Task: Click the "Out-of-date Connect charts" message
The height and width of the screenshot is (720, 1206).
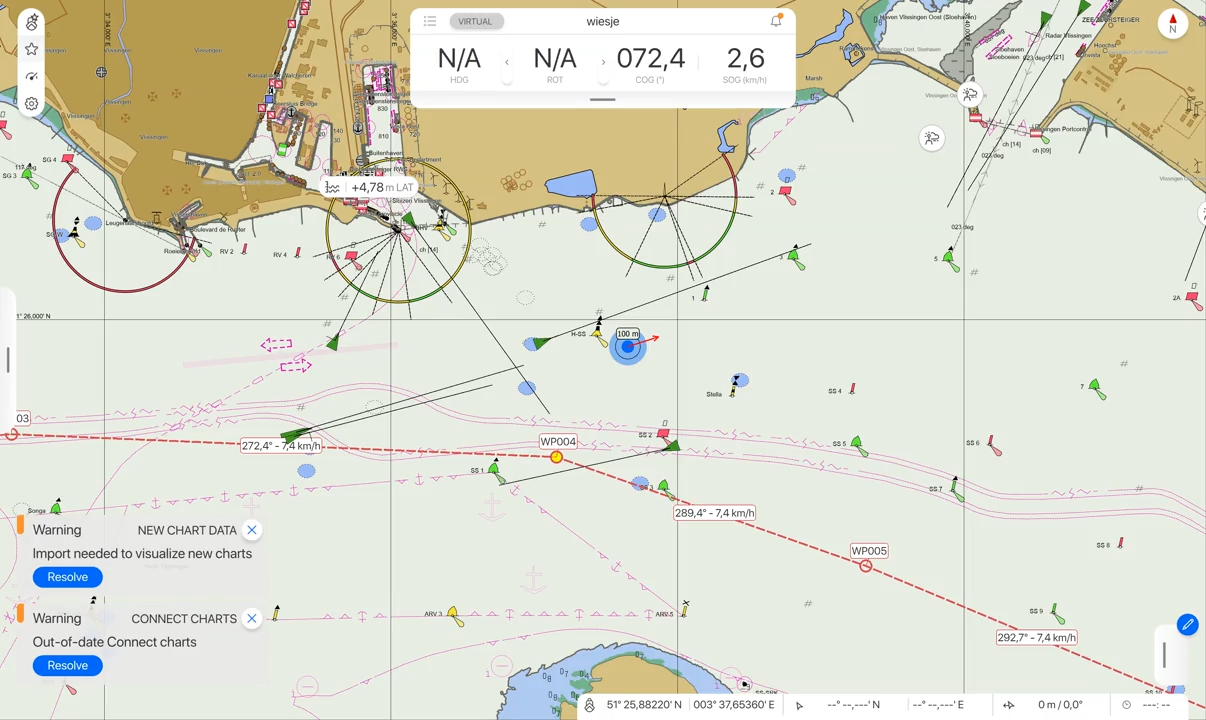Action: (x=115, y=642)
